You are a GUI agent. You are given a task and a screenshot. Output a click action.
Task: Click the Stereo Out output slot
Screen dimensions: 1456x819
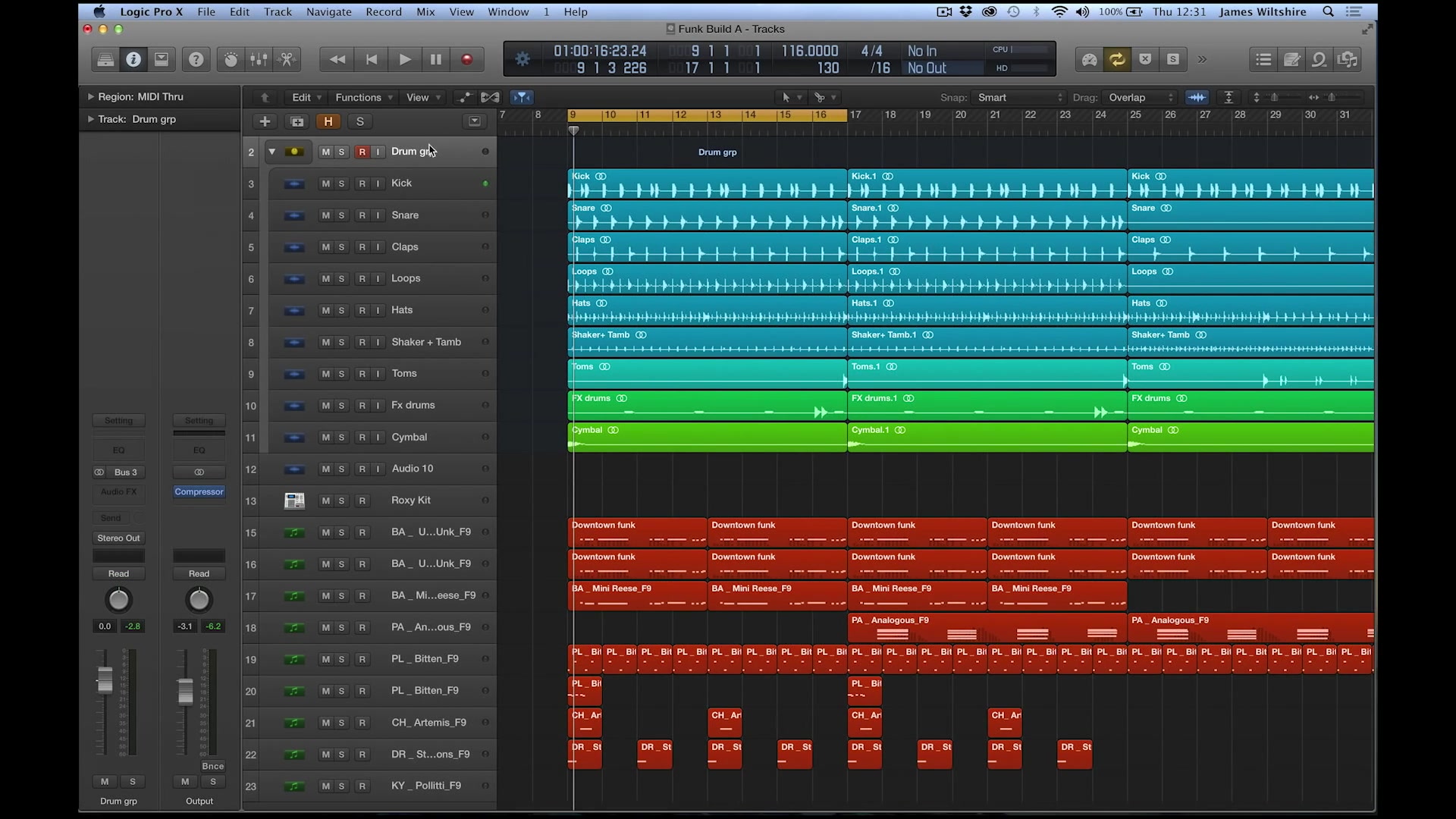click(x=118, y=538)
